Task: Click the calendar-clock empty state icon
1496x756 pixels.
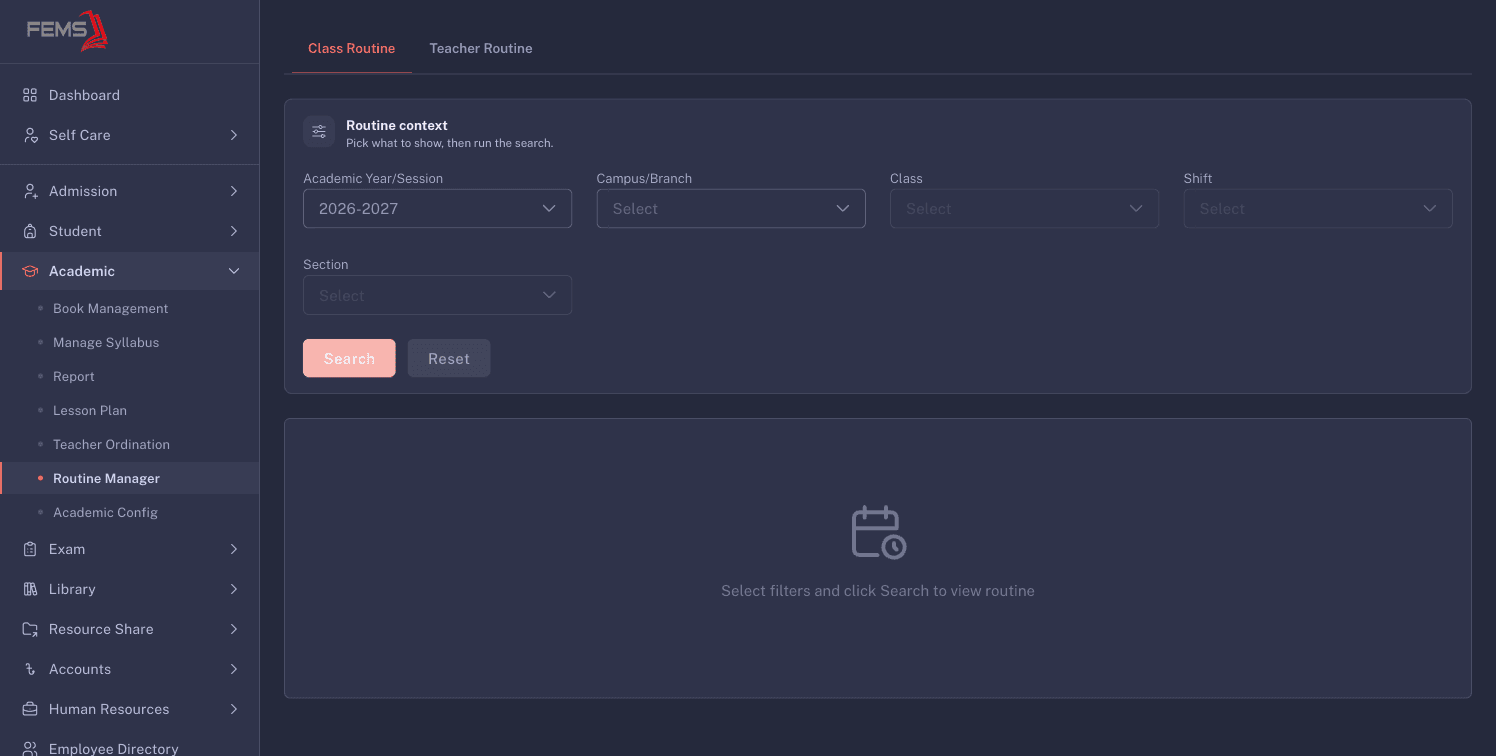Action: click(878, 532)
